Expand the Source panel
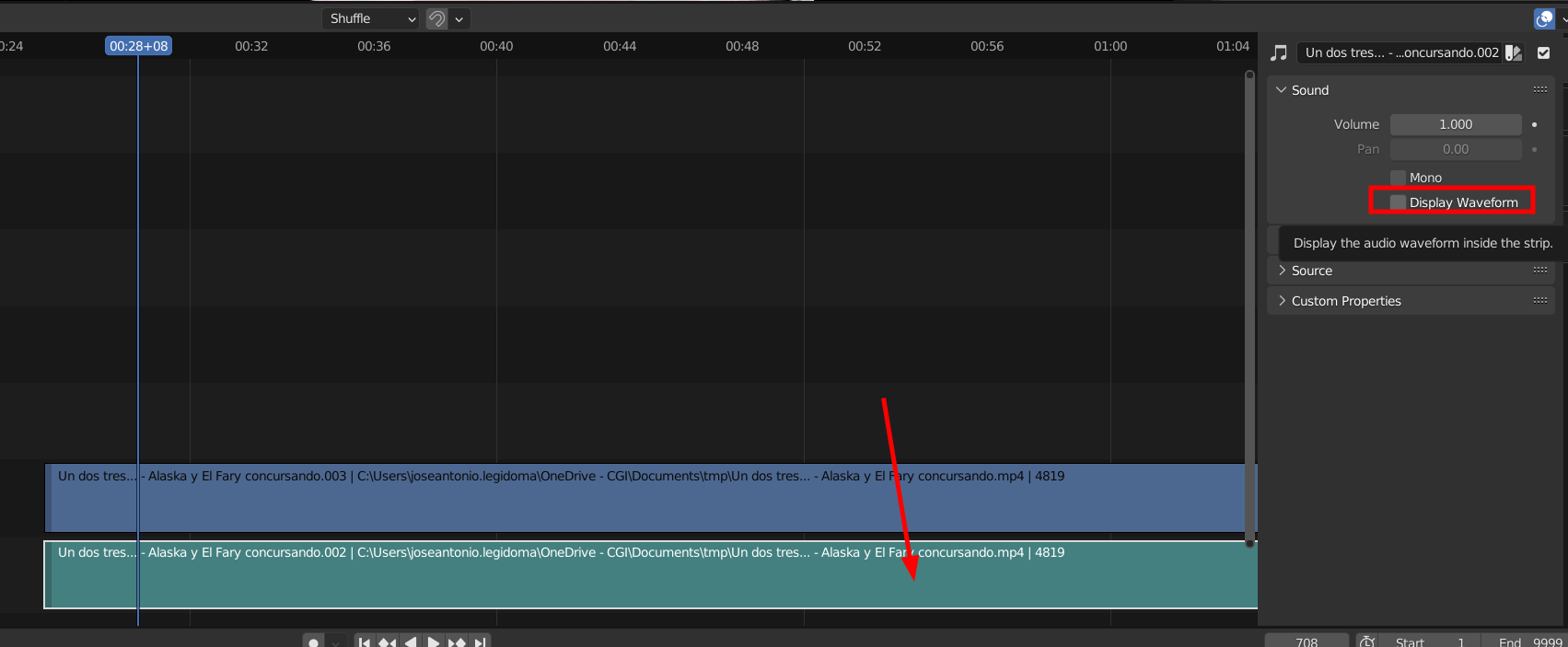Viewport: 1568px width, 647px height. [x=1311, y=271]
